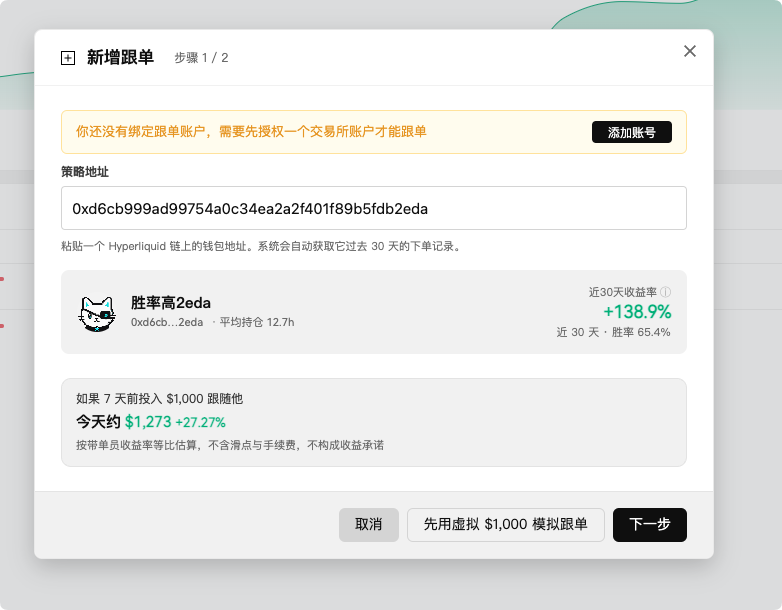
Task: Click 先用虚拟 $1,000 模拟跟单 button
Action: pyautogui.click(x=506, y=525)
